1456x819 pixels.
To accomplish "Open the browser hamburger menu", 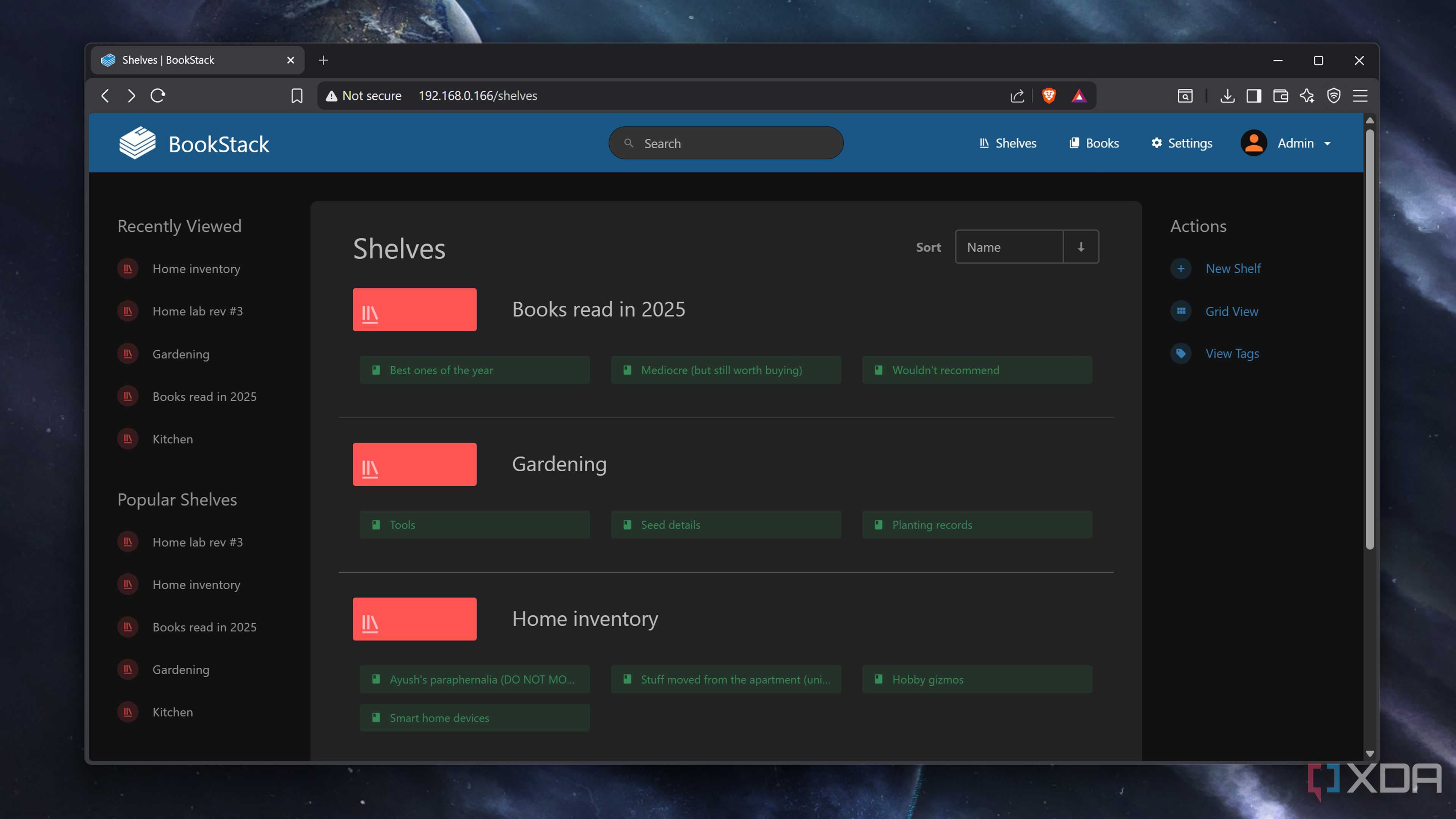I will (1360, 96).
